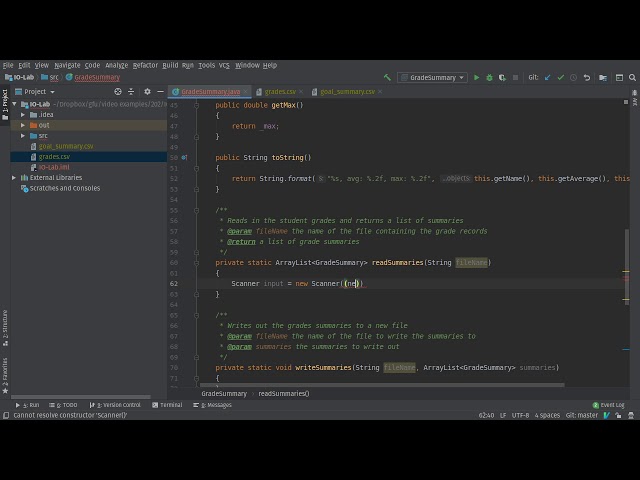Fold the getMax method at line 45
The height and width of the screenshot is (480, 640).
[x=196, y=105]
